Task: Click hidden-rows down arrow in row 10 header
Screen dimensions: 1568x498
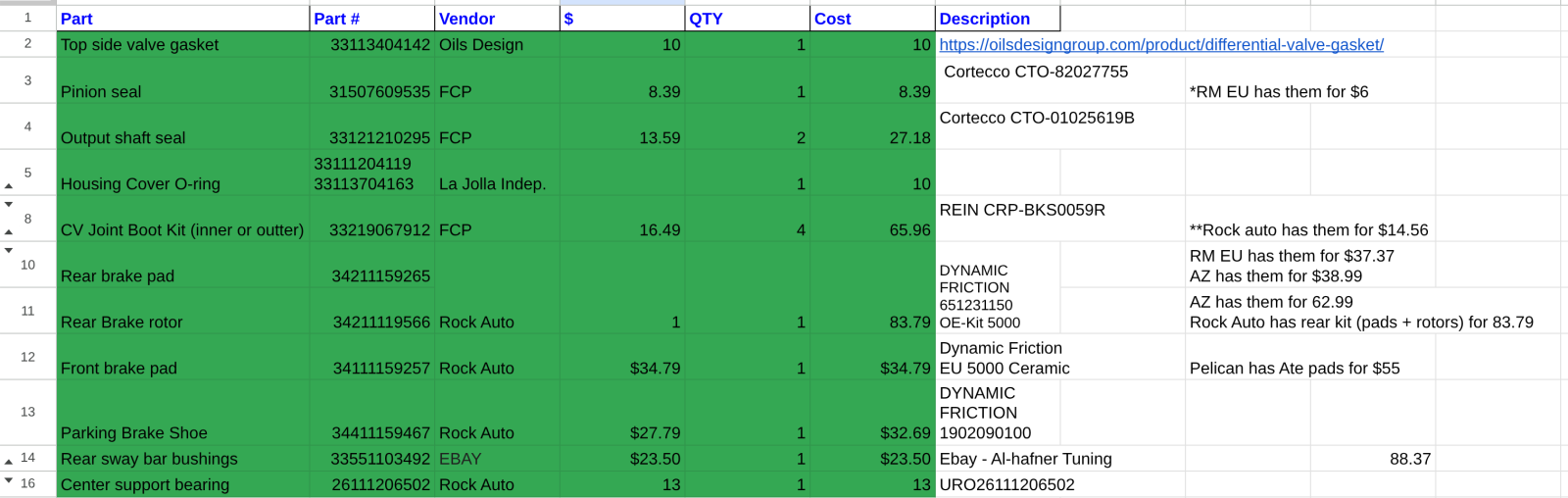Action: click(x=9, y=250)
